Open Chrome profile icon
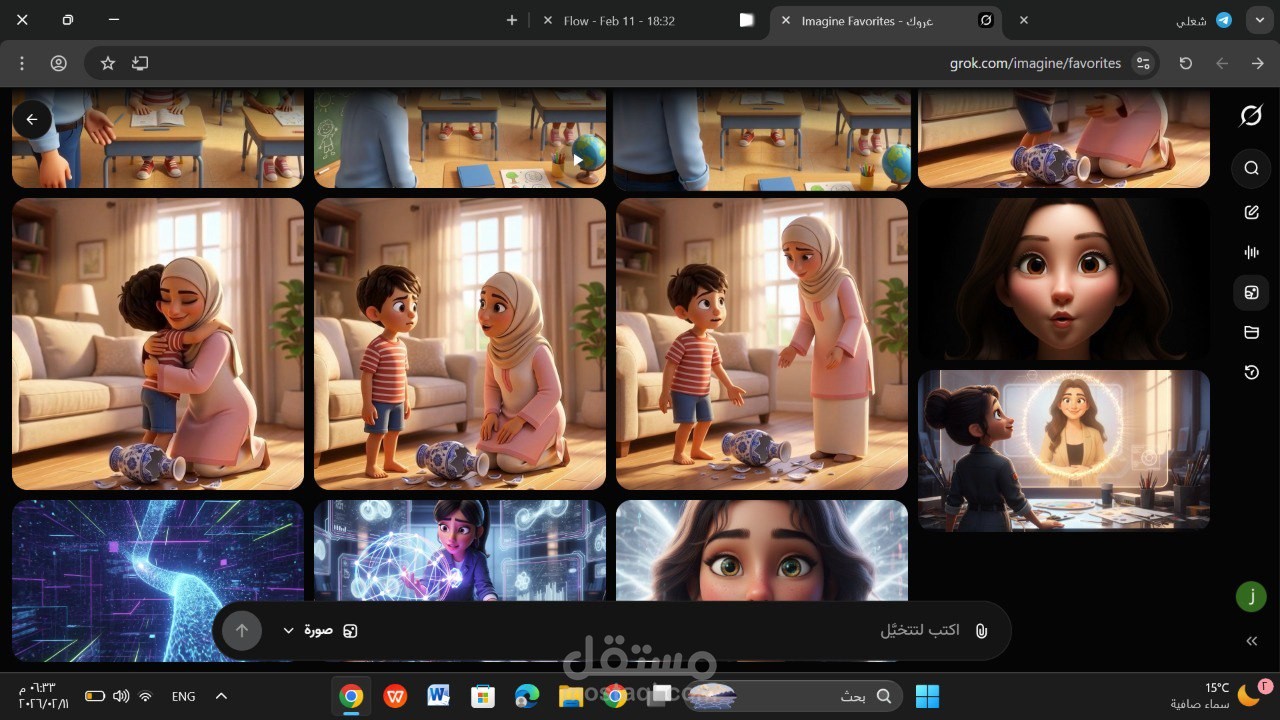 (58, 63)
